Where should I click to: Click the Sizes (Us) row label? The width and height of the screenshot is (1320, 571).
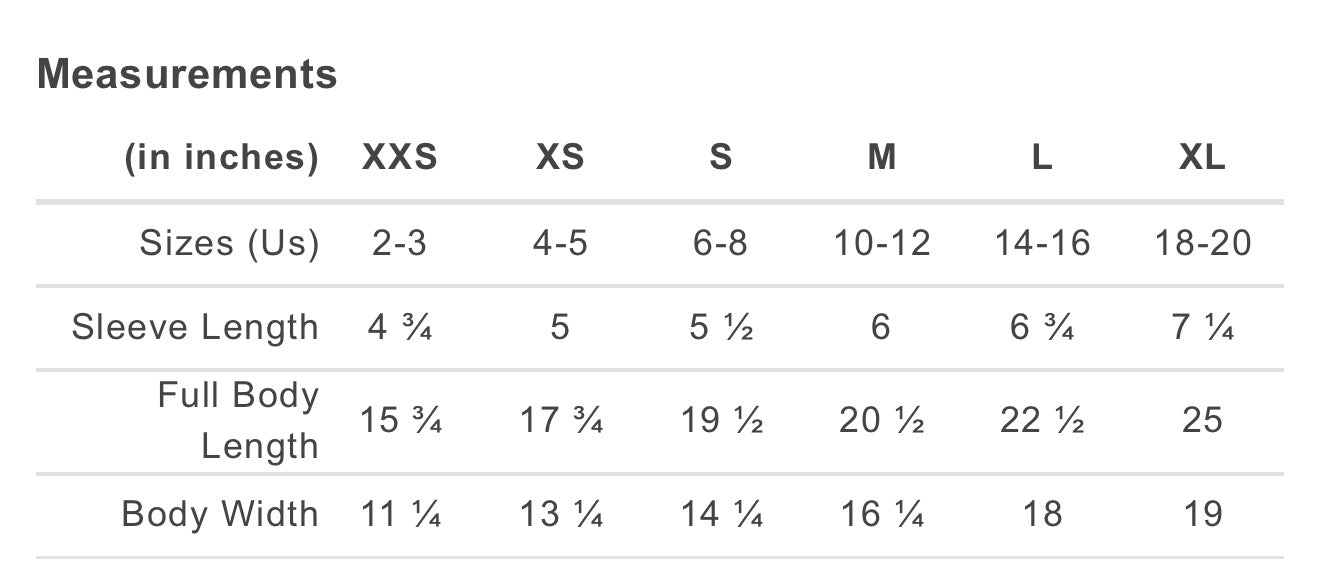(229, 244)
